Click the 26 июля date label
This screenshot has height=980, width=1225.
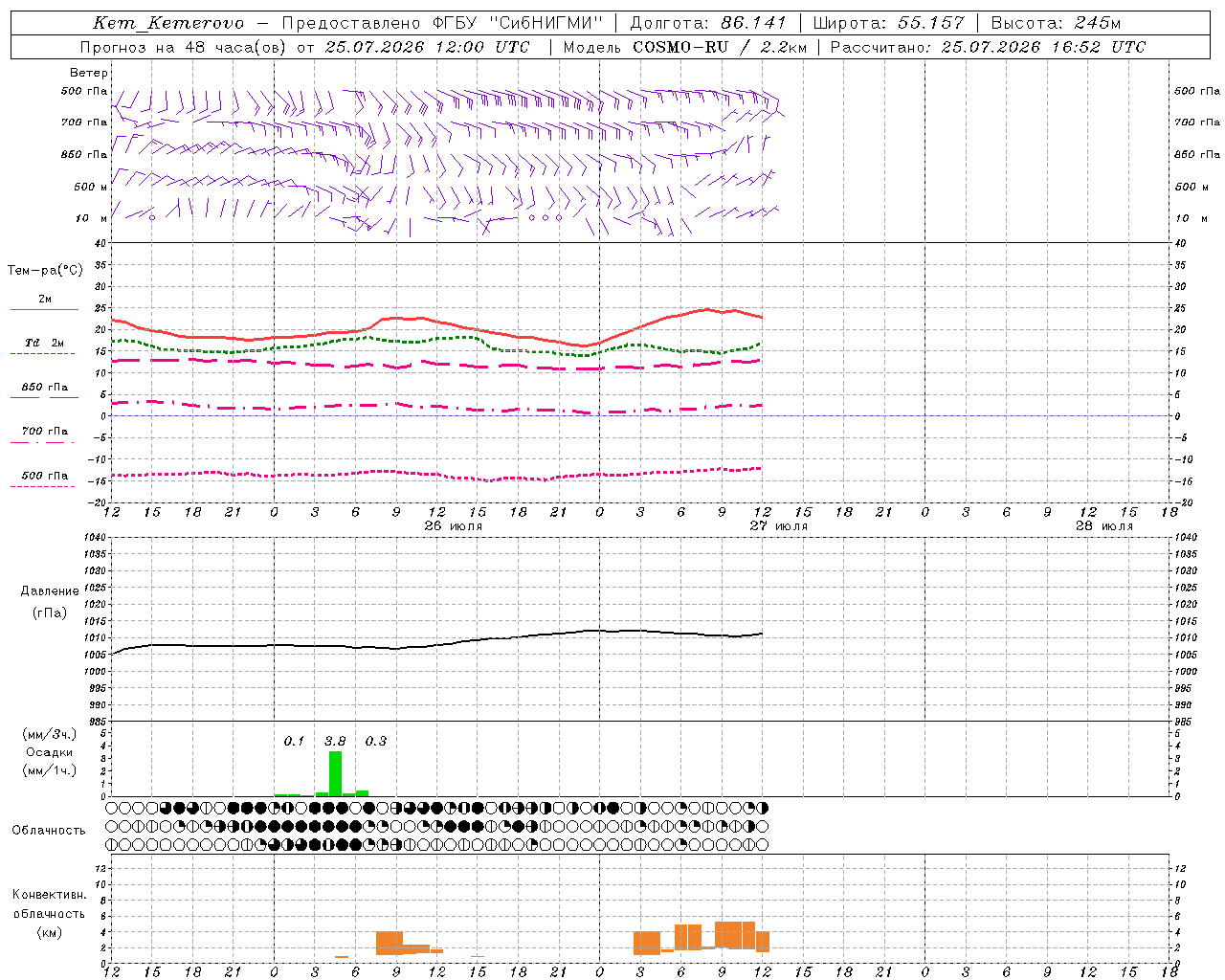point(454,526)
